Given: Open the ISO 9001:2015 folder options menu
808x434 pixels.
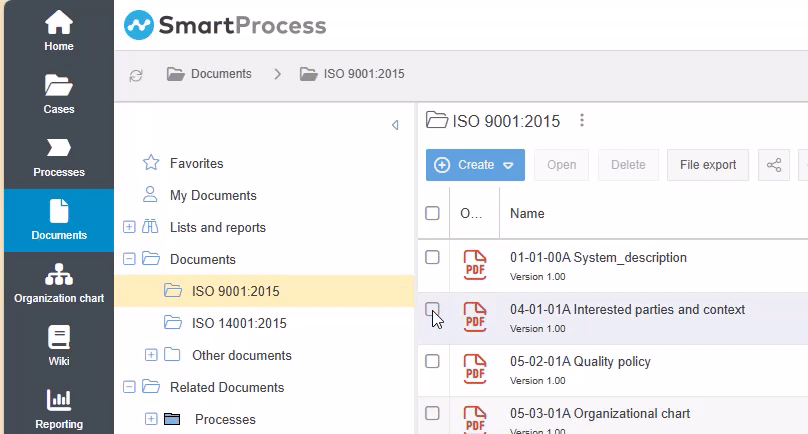Looking at the screenshot, I should tap(582, 121).
